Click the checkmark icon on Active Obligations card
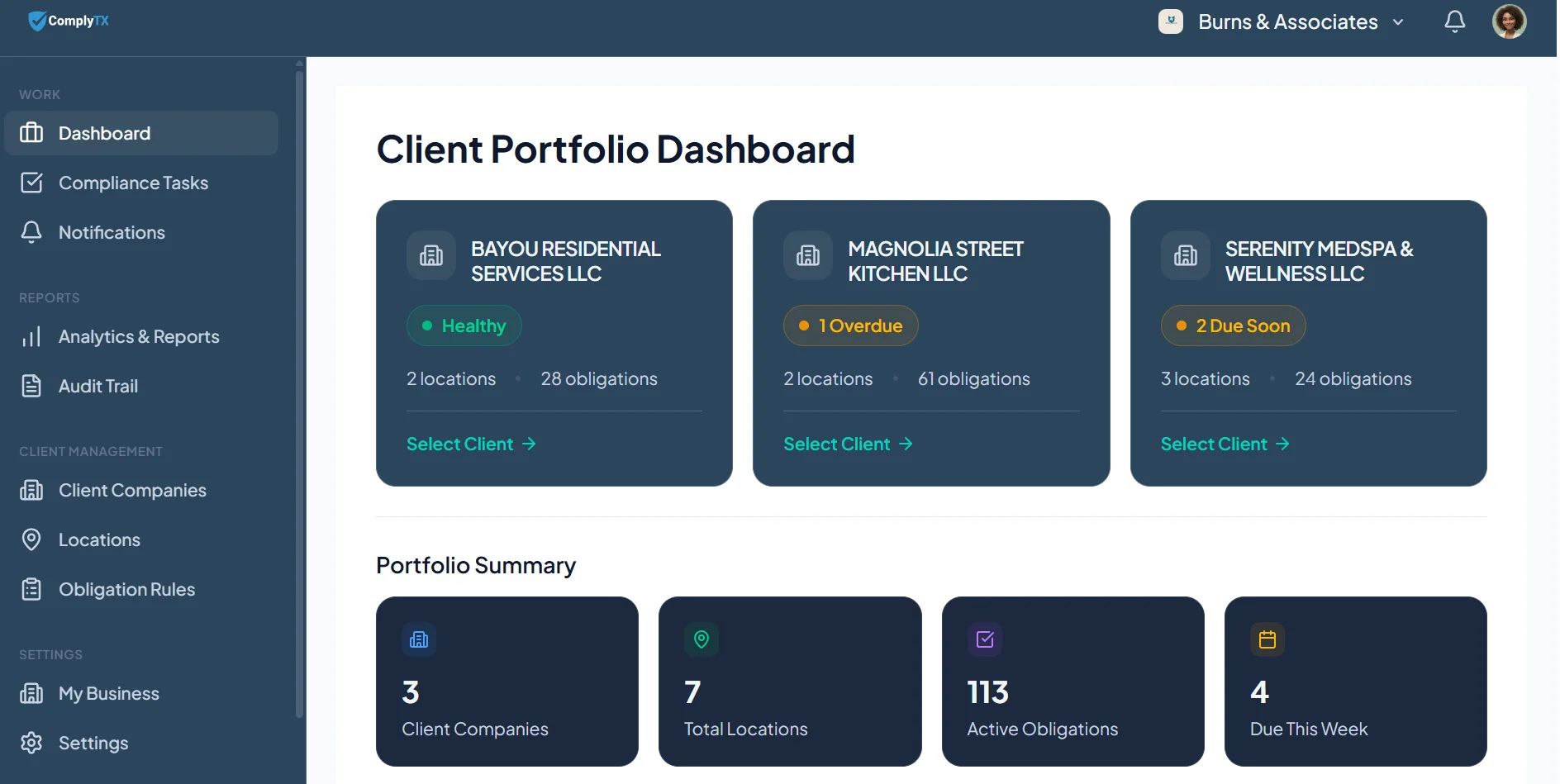This screenshot has width=1560, height=784. (985, 639)
